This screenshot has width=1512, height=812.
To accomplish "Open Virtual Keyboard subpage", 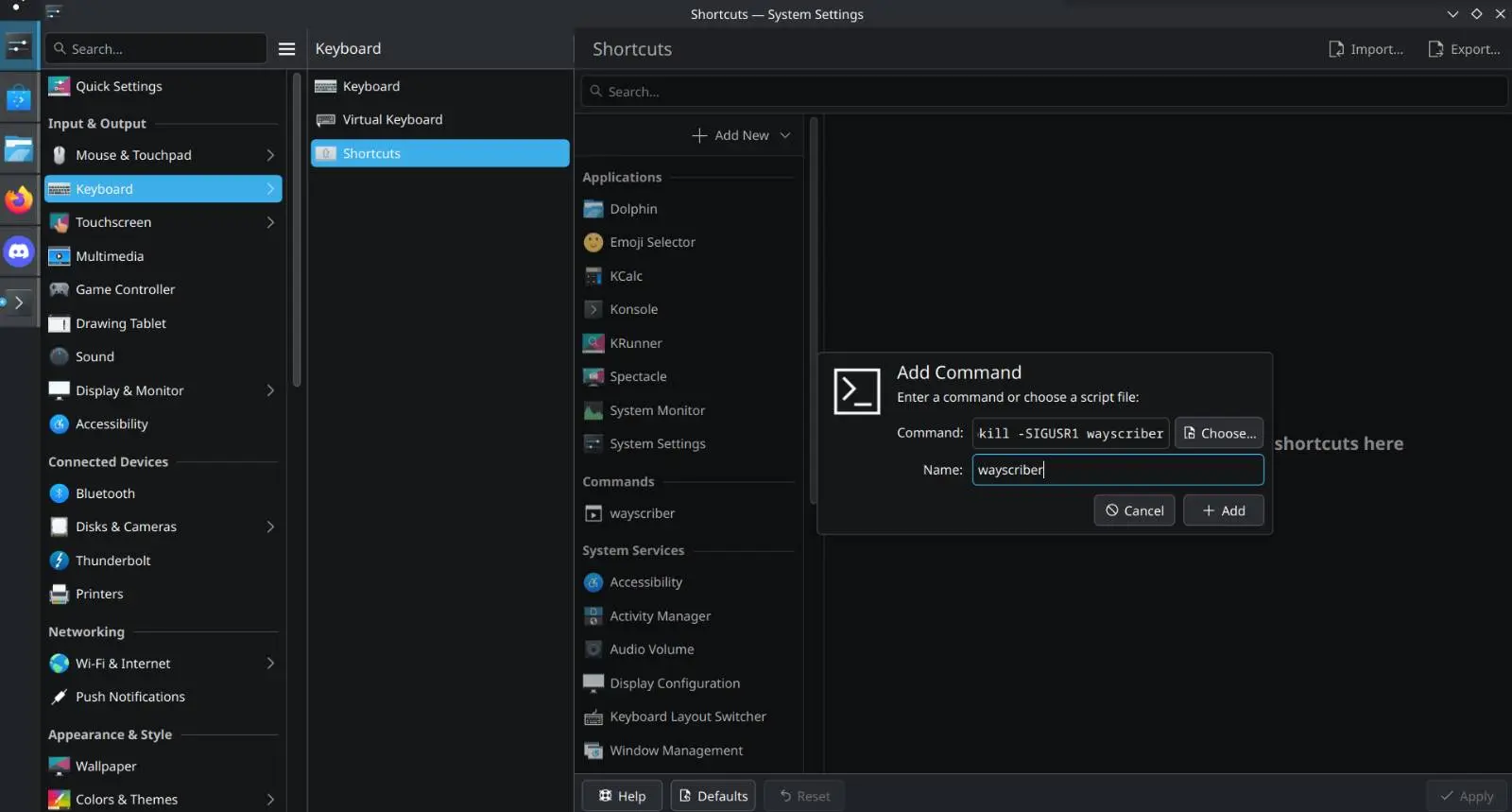I will click(x=440, y=120).
